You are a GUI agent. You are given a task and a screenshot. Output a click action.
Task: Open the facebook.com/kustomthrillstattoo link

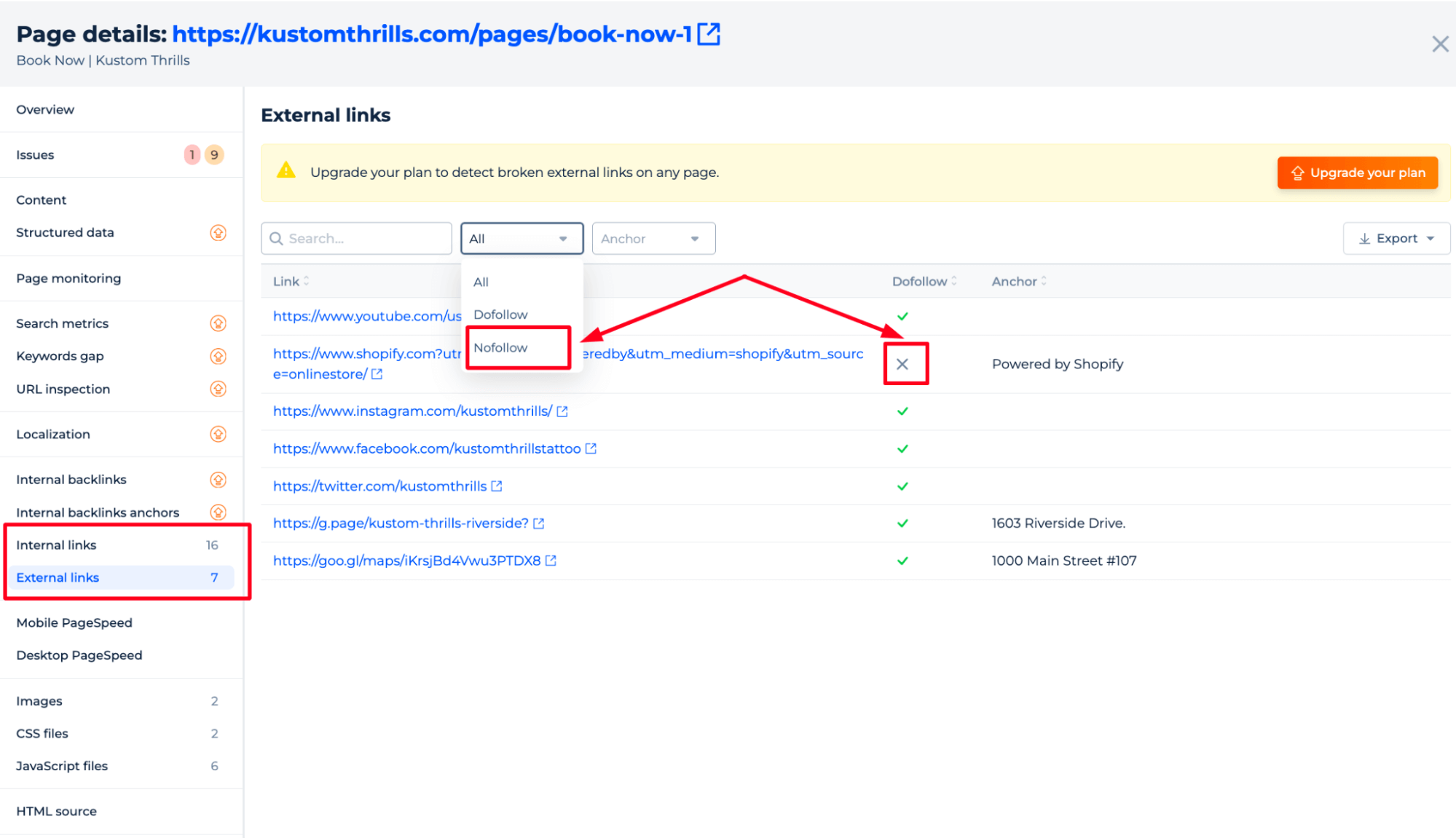click(427, 448)
